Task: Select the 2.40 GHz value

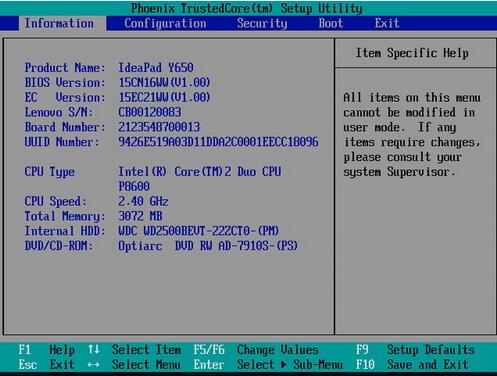Action: point(143,201)
